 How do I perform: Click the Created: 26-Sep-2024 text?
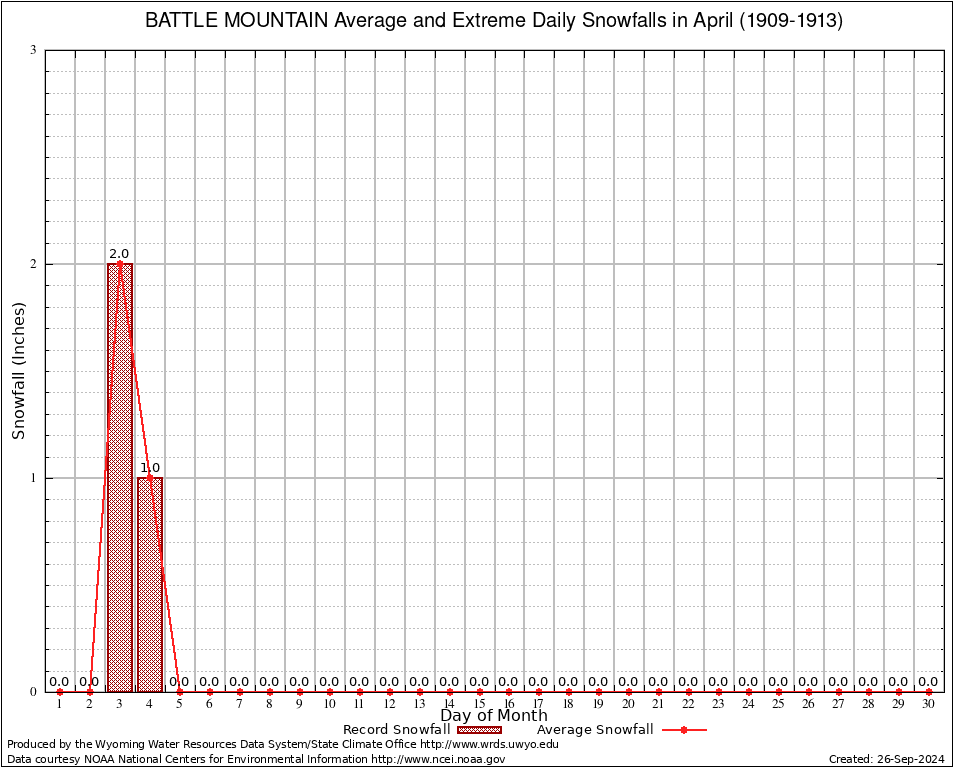pos(886,759)
